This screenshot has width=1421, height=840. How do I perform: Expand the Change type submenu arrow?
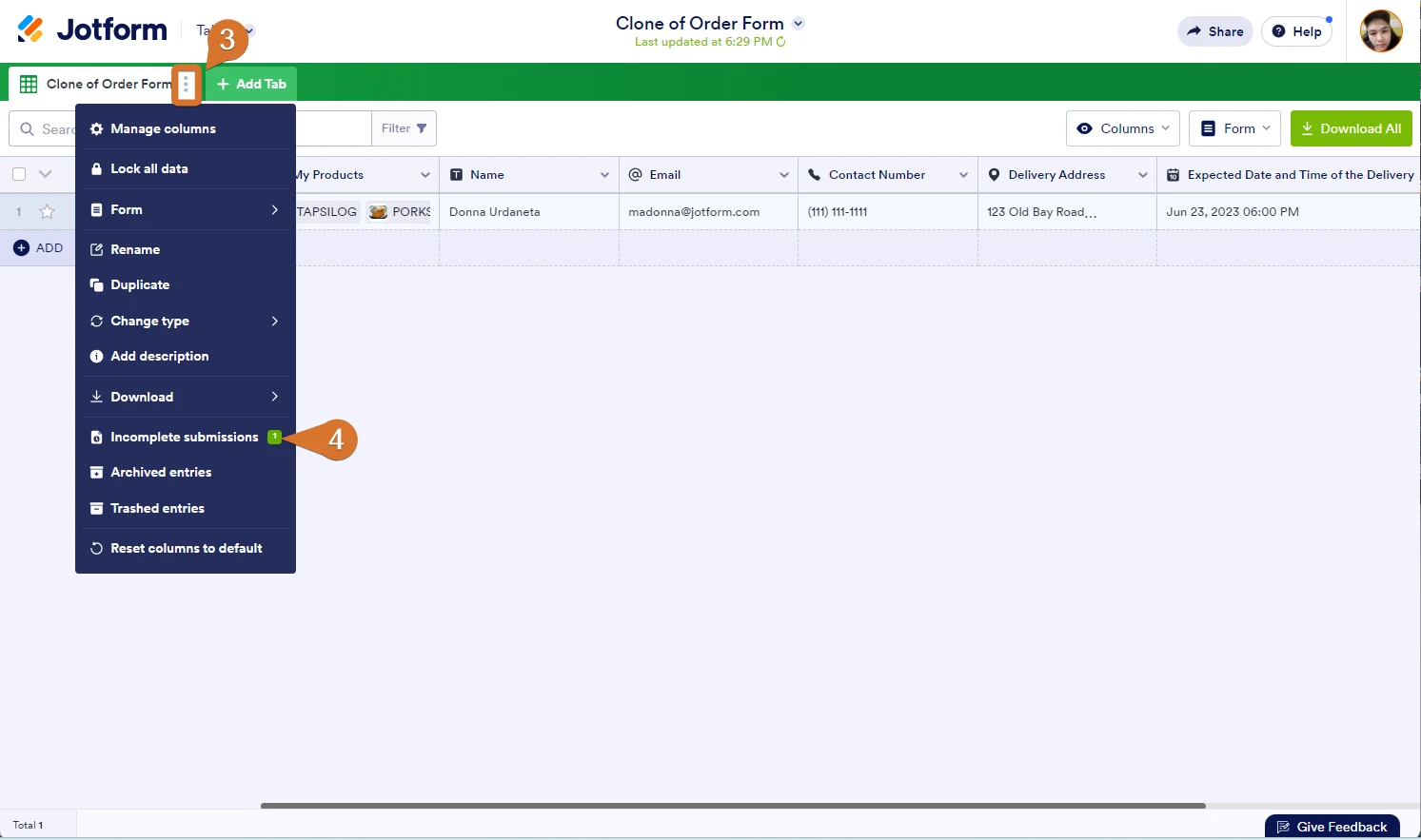point(275,321)
